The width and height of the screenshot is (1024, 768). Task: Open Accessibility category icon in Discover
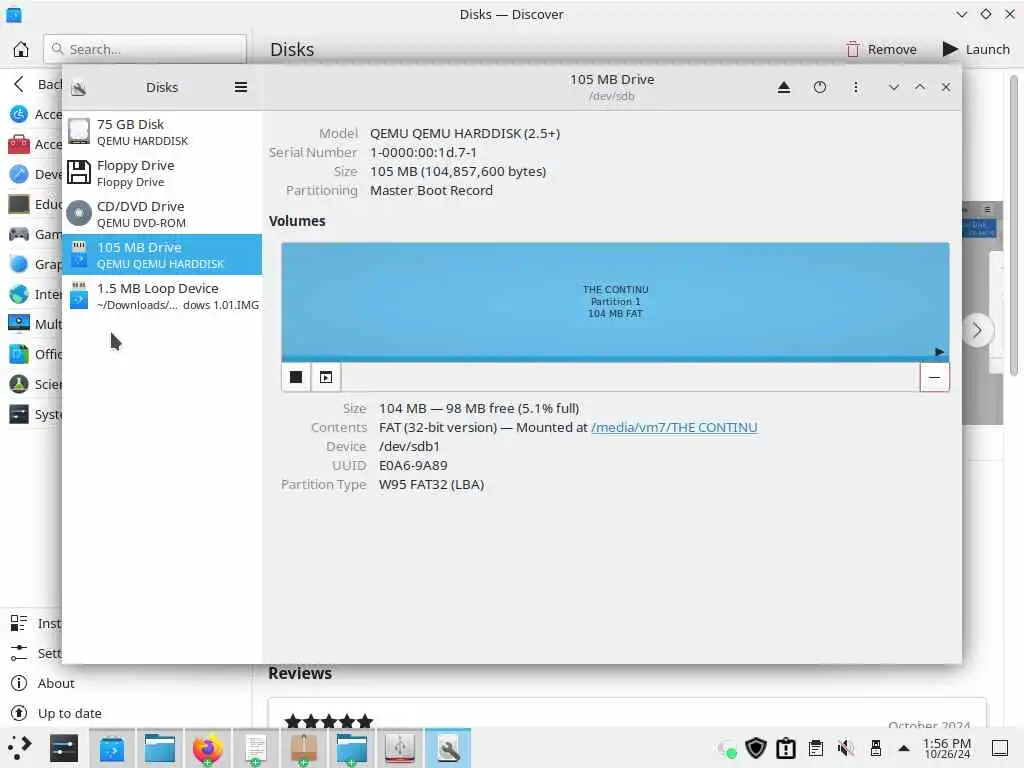[x=19, y=114]
